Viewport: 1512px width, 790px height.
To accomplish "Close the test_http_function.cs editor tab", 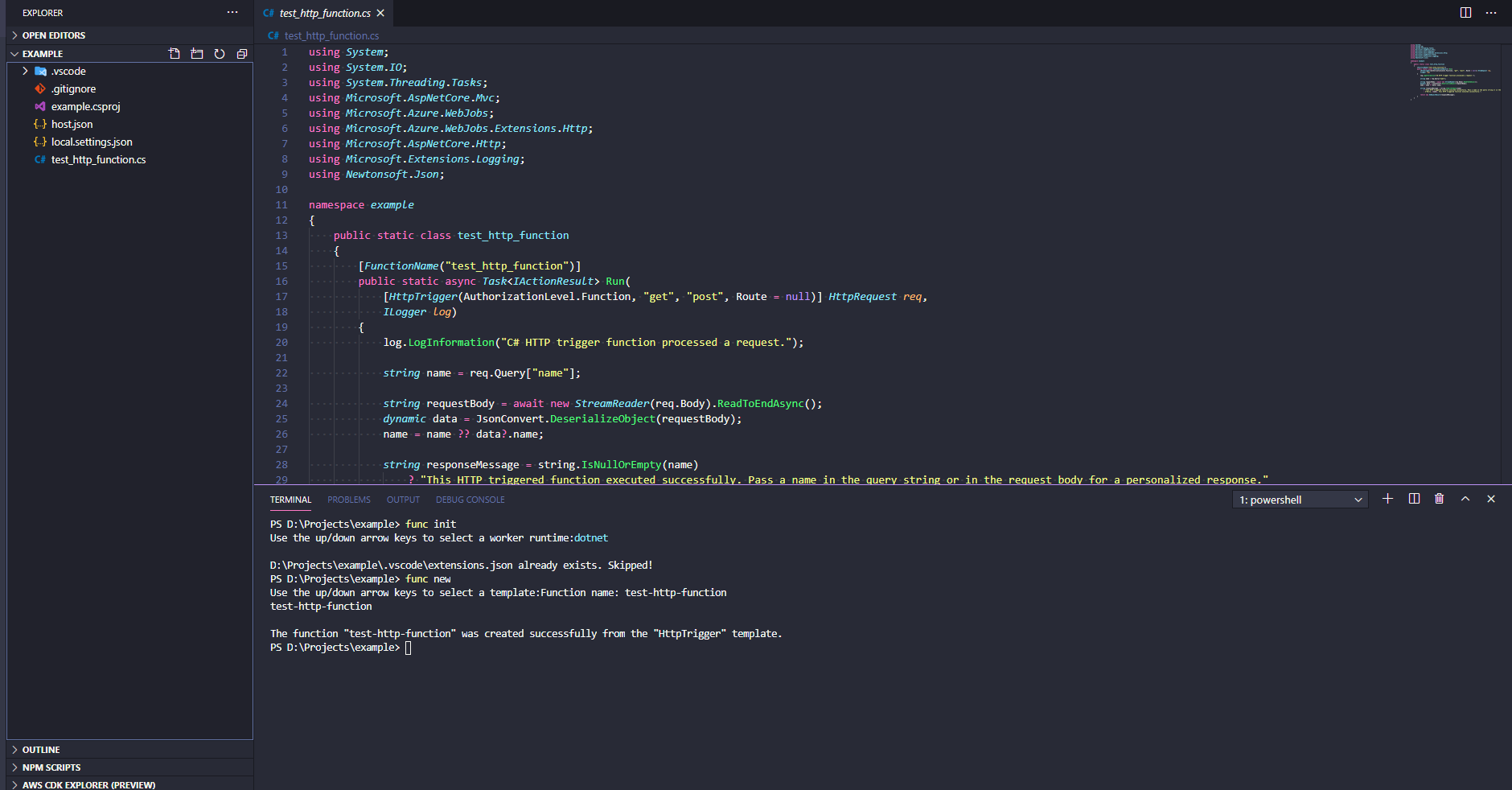I will coord(380,13).
